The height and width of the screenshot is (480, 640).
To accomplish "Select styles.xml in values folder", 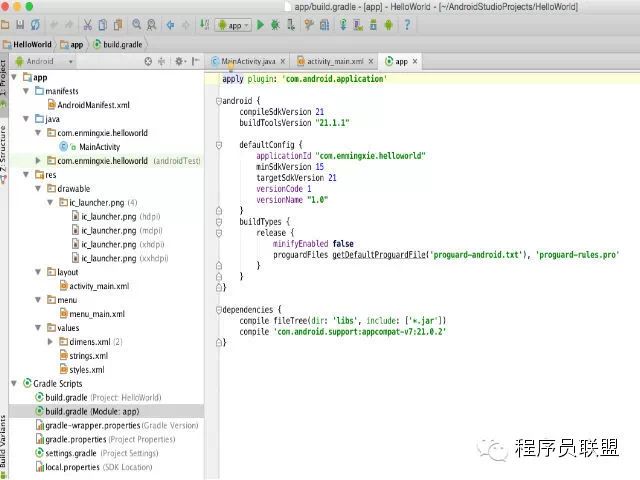I will [x=82, y=370].
